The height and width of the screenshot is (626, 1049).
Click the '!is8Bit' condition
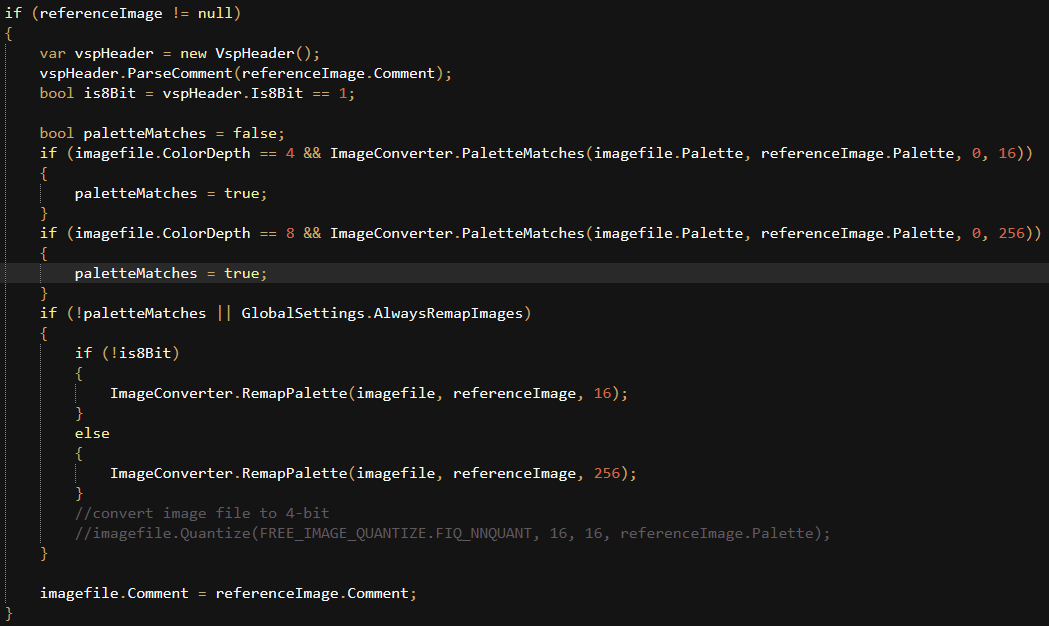coord(140,353)
